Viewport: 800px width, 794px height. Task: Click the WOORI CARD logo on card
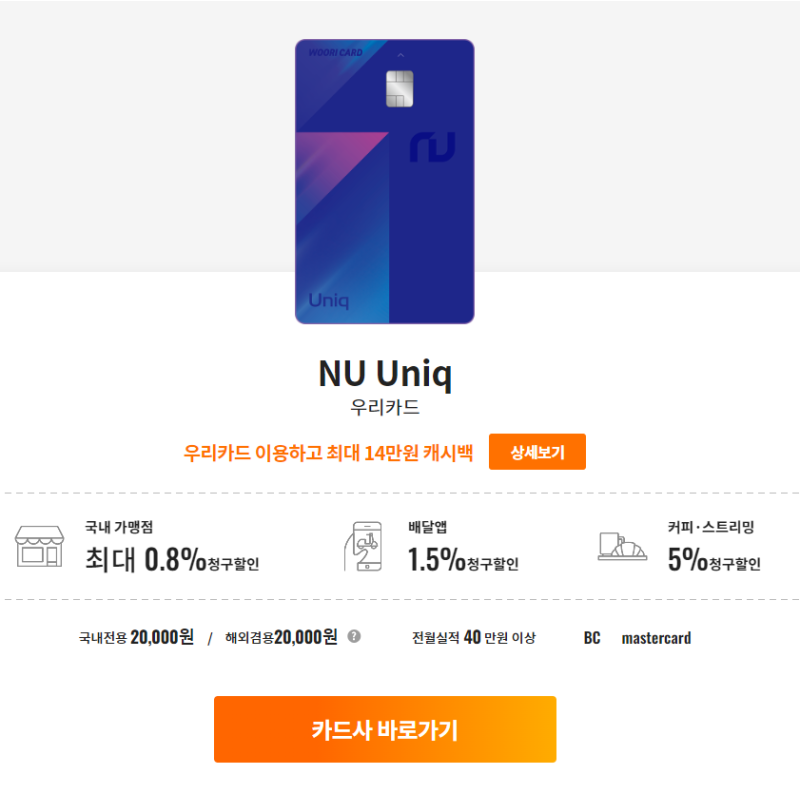335,53
